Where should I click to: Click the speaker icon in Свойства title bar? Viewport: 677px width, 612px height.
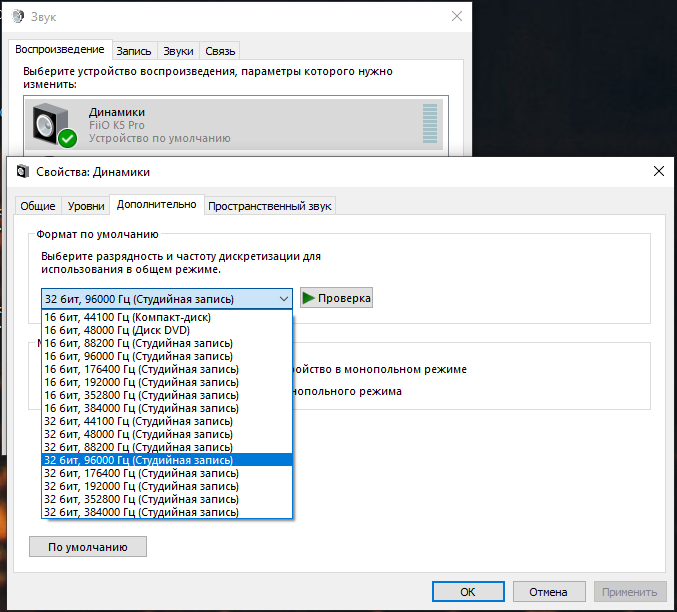[x=22, y=171]
